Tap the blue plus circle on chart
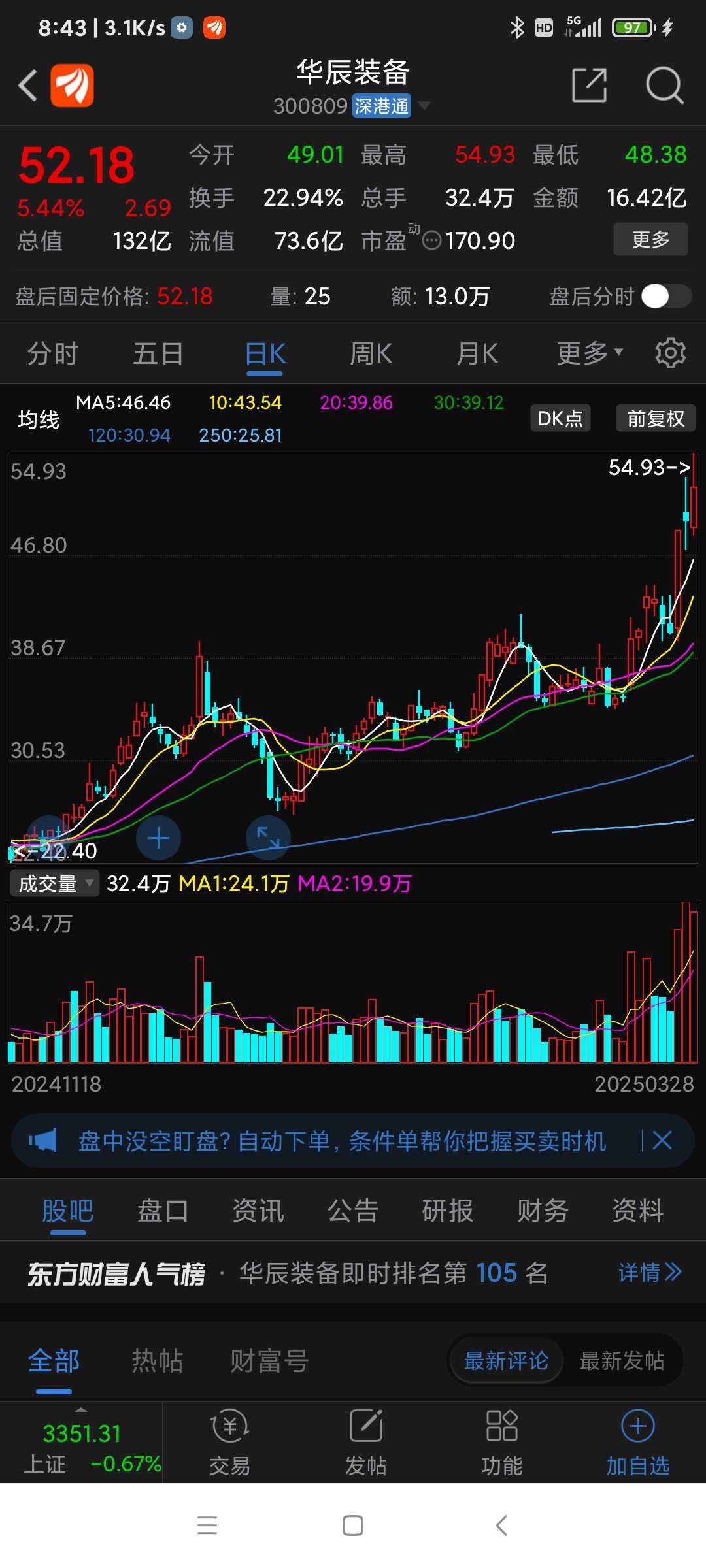The height and width of the screenshot is (1568, 706). point(158,838)
